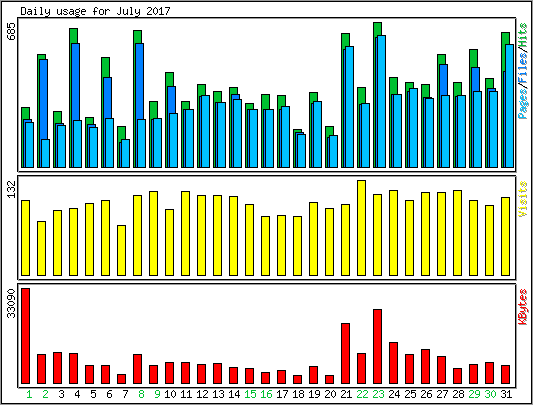Screen dimensions: 533x405
Task: Select day label 12
Action: point(202,394)
